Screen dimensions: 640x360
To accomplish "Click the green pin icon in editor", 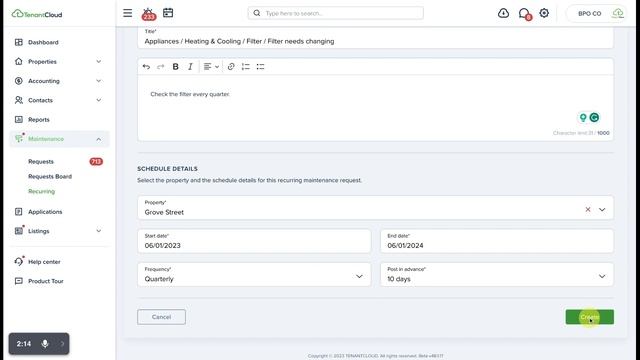I will 583,118.
